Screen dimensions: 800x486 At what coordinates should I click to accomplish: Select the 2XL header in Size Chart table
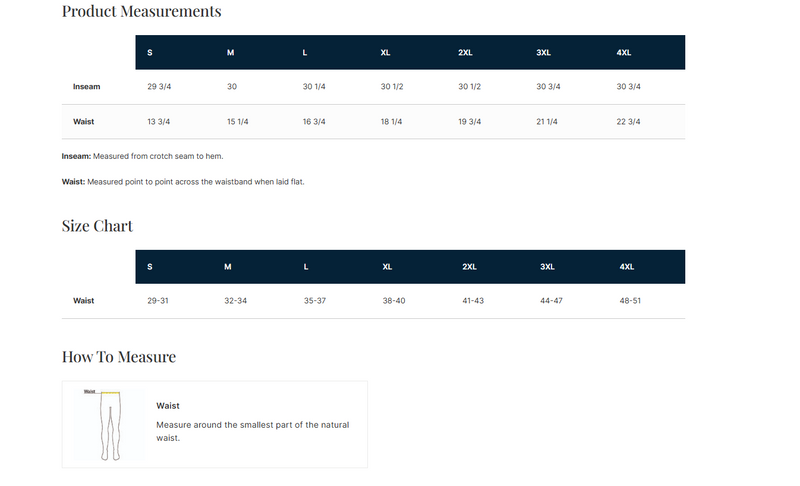pyautogui.click(x=469, y=267)
